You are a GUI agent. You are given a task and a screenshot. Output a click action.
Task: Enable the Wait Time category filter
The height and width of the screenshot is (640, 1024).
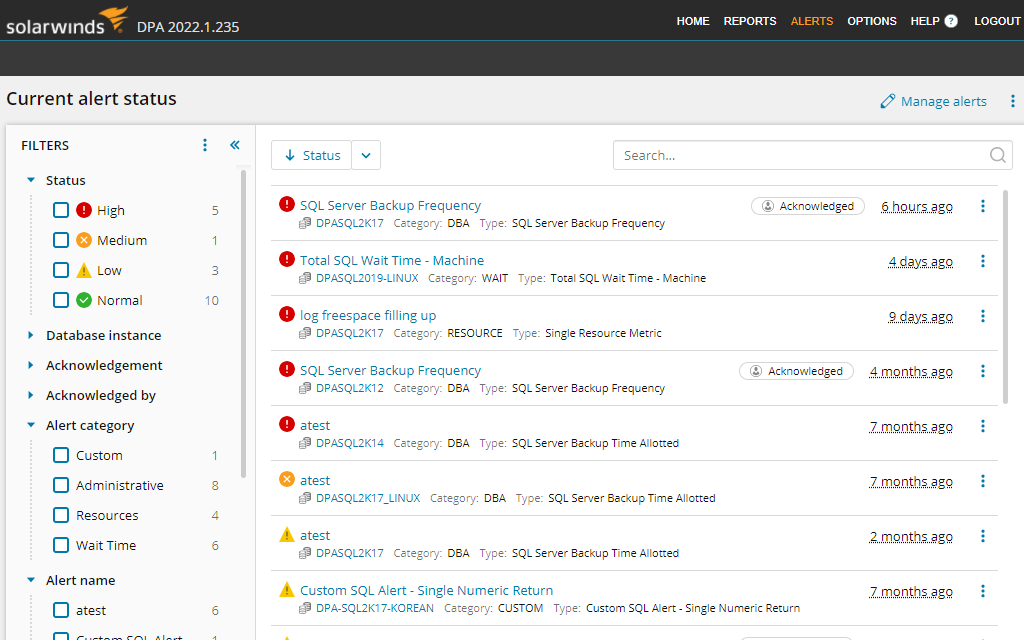click(61, 545)
